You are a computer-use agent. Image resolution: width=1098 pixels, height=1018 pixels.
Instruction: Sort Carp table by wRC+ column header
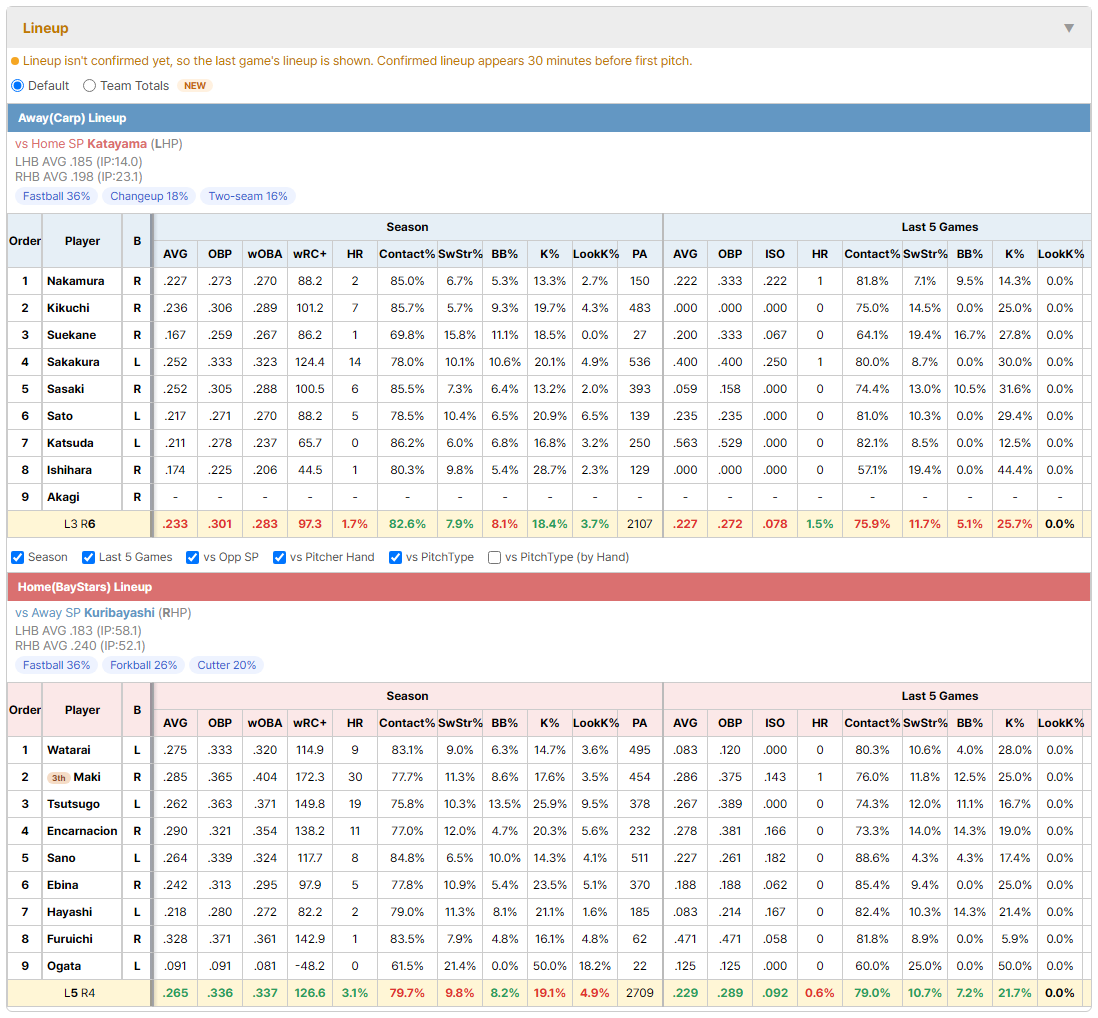(310, 254)
